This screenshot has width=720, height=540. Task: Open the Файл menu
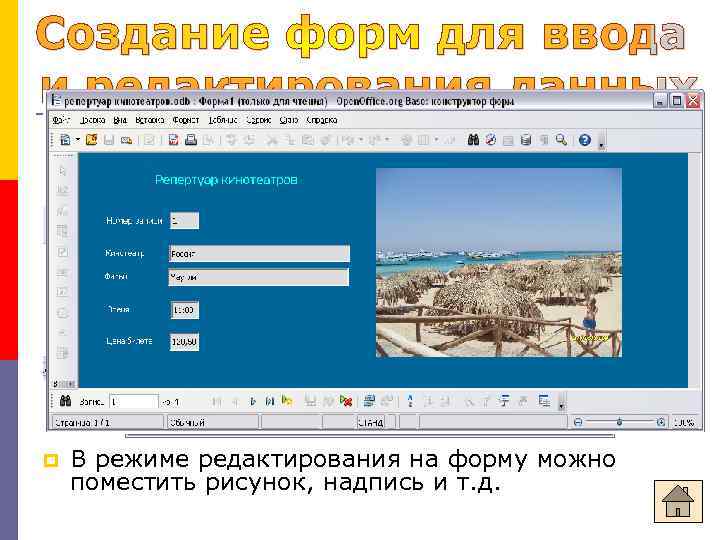coord(61,120)
